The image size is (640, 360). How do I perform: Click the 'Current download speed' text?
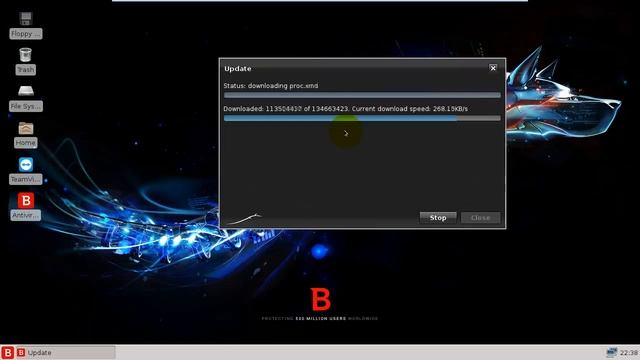tap(410, 109)
